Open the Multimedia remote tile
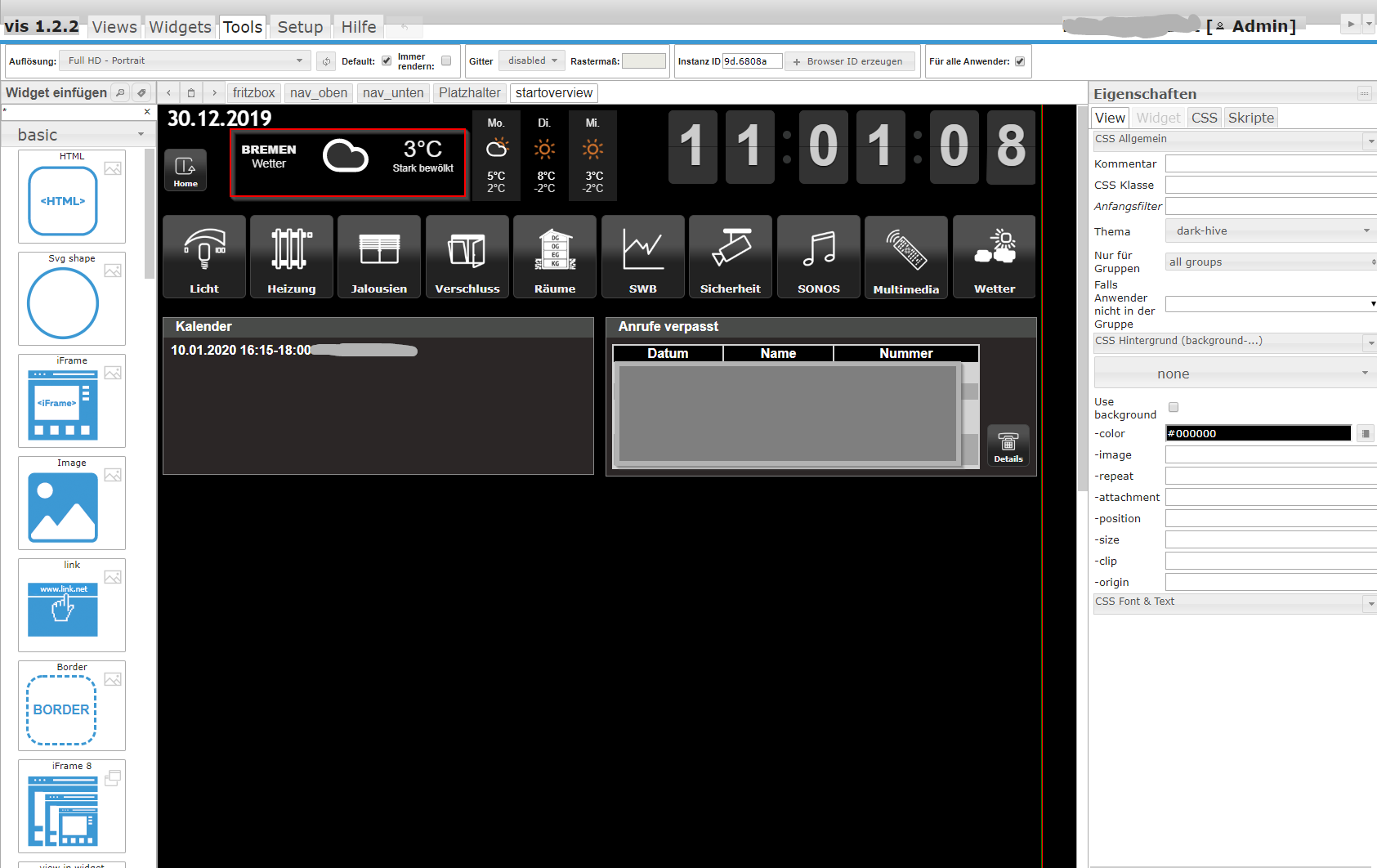This screenshot has width=1377, height=868. [906, 257]
